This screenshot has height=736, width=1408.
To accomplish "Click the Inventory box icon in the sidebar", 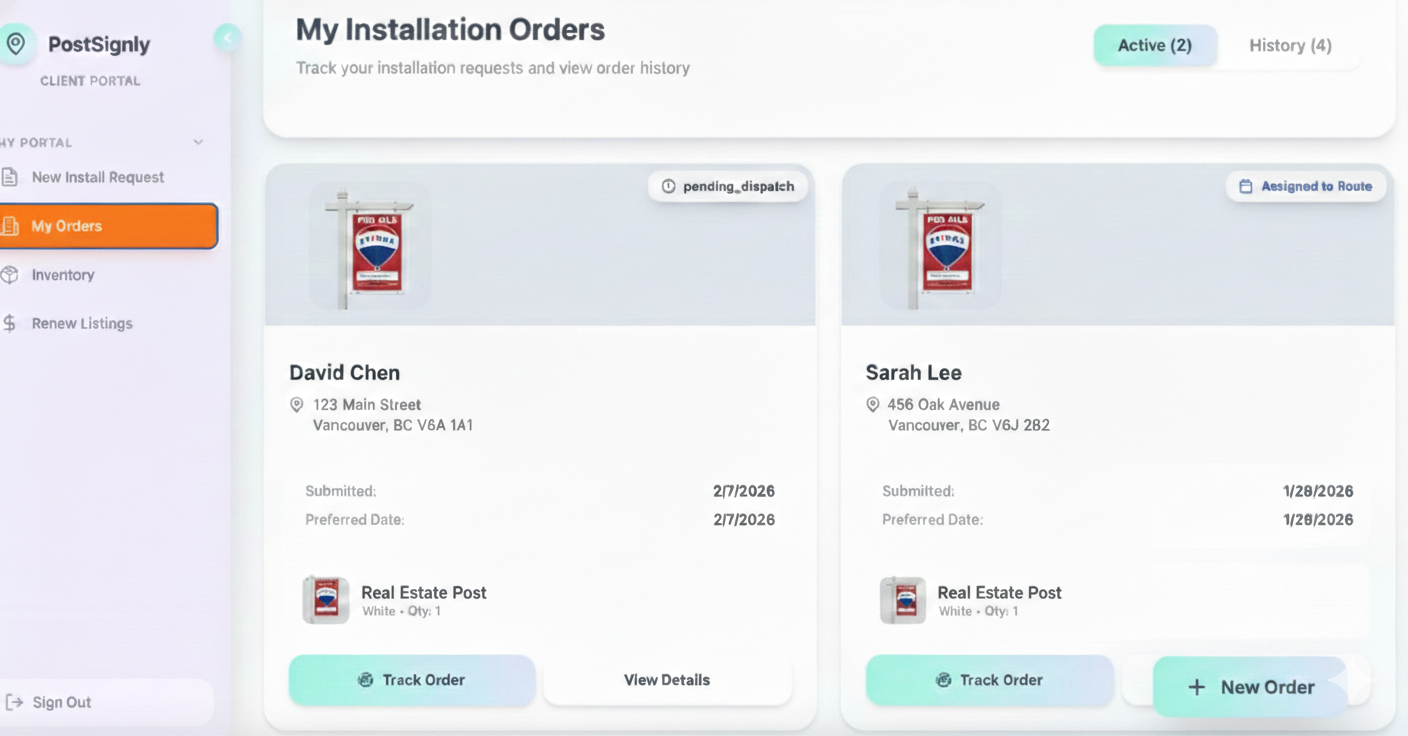I will coord(9,275).
